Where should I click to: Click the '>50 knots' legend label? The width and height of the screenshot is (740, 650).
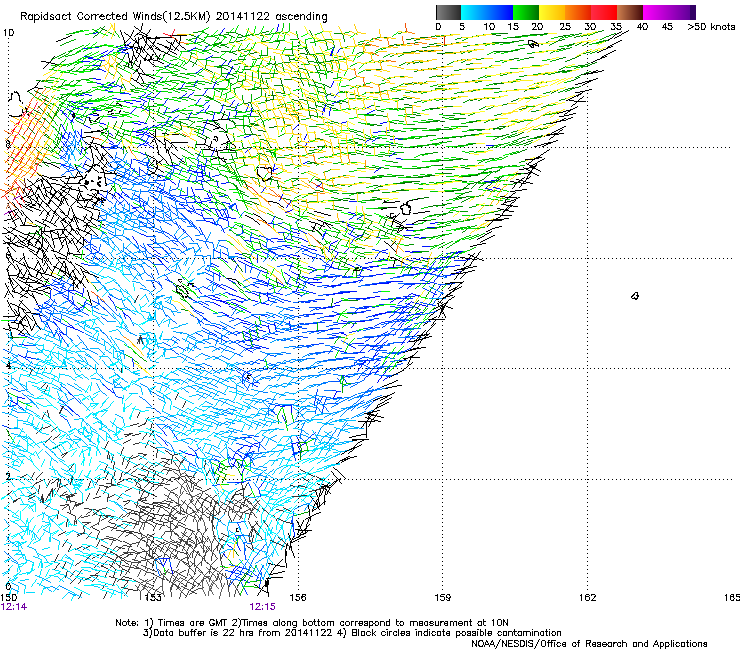click(711, 27)
